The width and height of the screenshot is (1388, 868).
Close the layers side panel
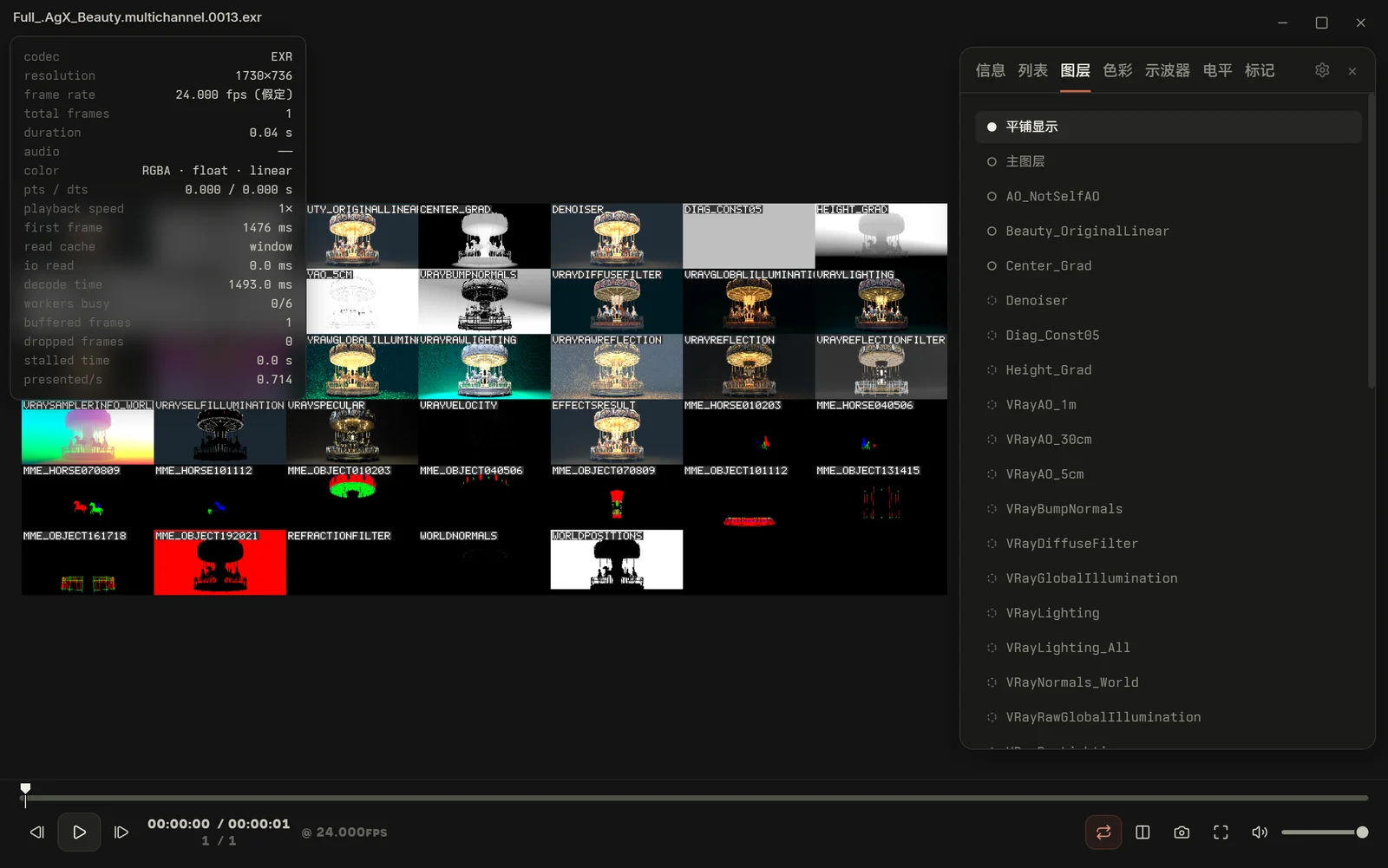point(1352,71)
